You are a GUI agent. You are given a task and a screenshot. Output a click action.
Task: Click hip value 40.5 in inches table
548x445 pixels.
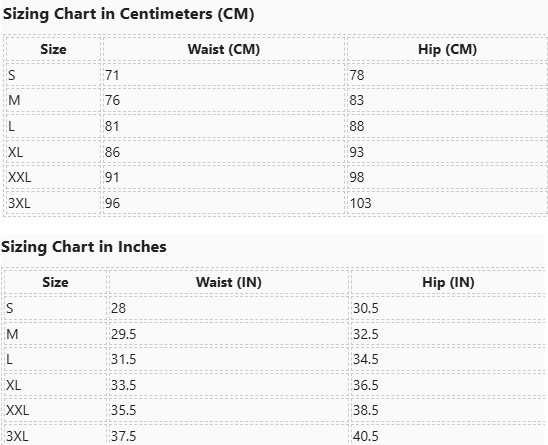366,436
